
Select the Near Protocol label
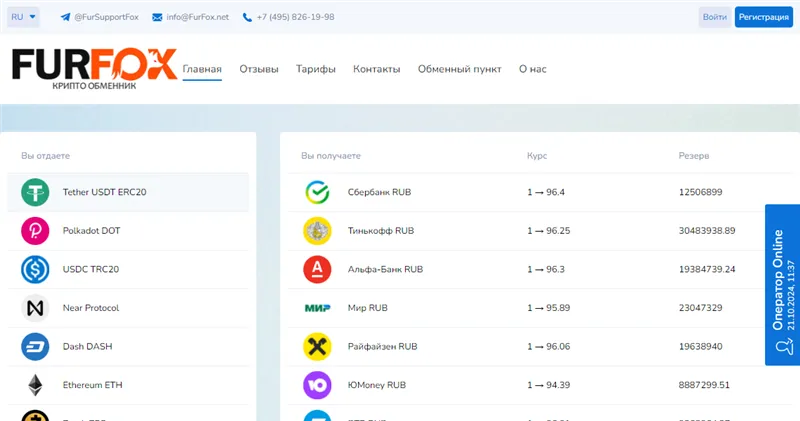pyautogui.click(x=91, y=308)
